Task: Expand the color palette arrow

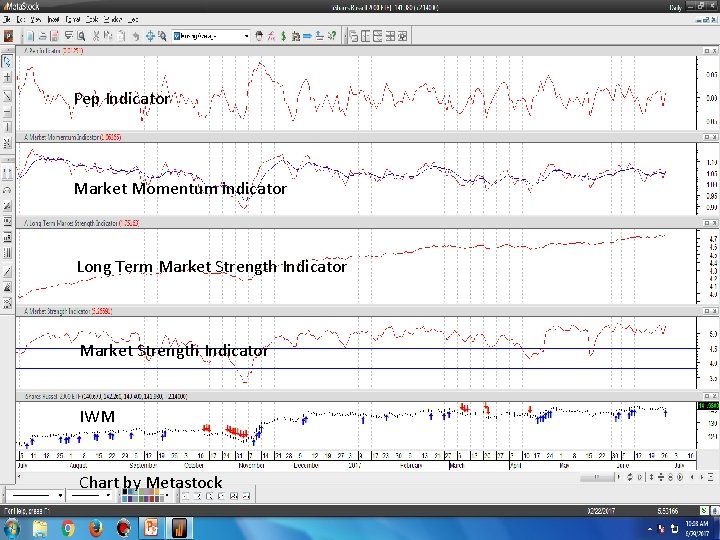Action: click(x=167, y=495)
